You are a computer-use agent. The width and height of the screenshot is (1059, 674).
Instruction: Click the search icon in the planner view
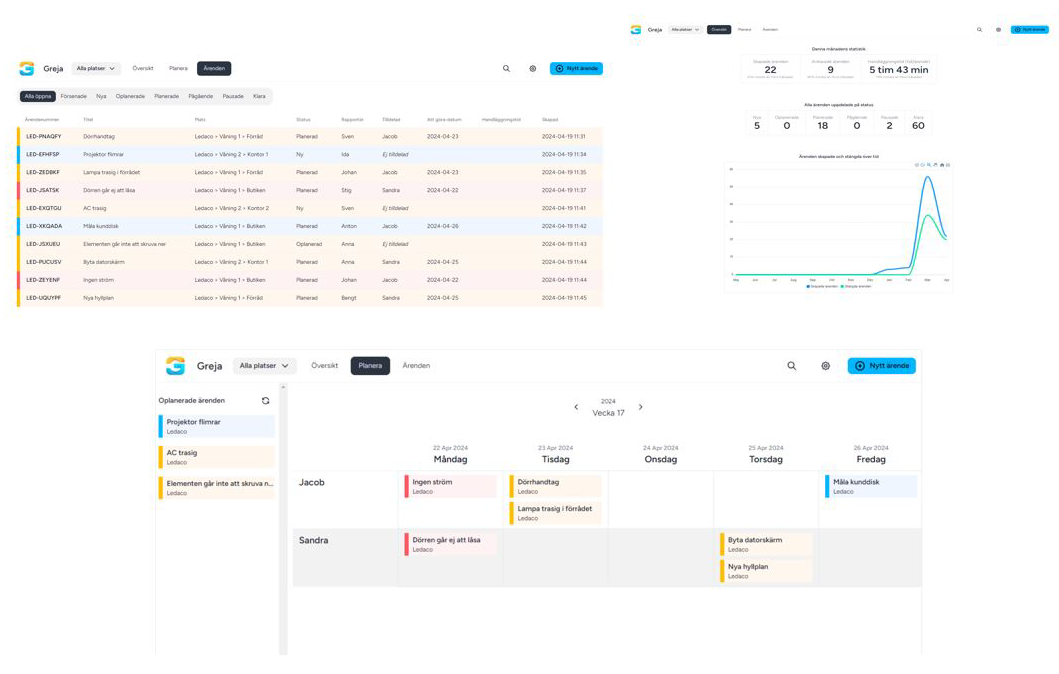pos(791,366)
